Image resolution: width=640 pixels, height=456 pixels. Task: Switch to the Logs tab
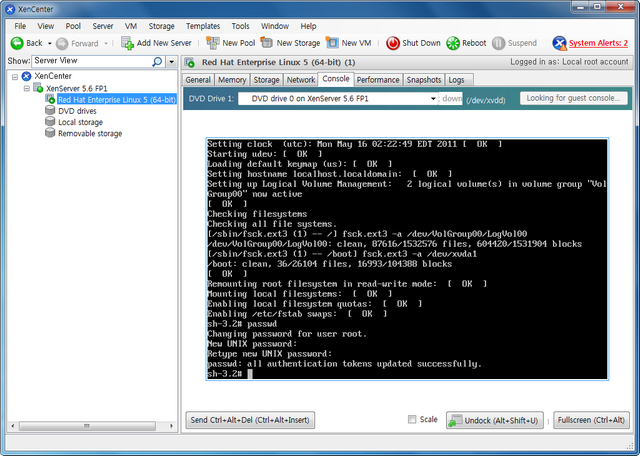[x=457, y=80]
